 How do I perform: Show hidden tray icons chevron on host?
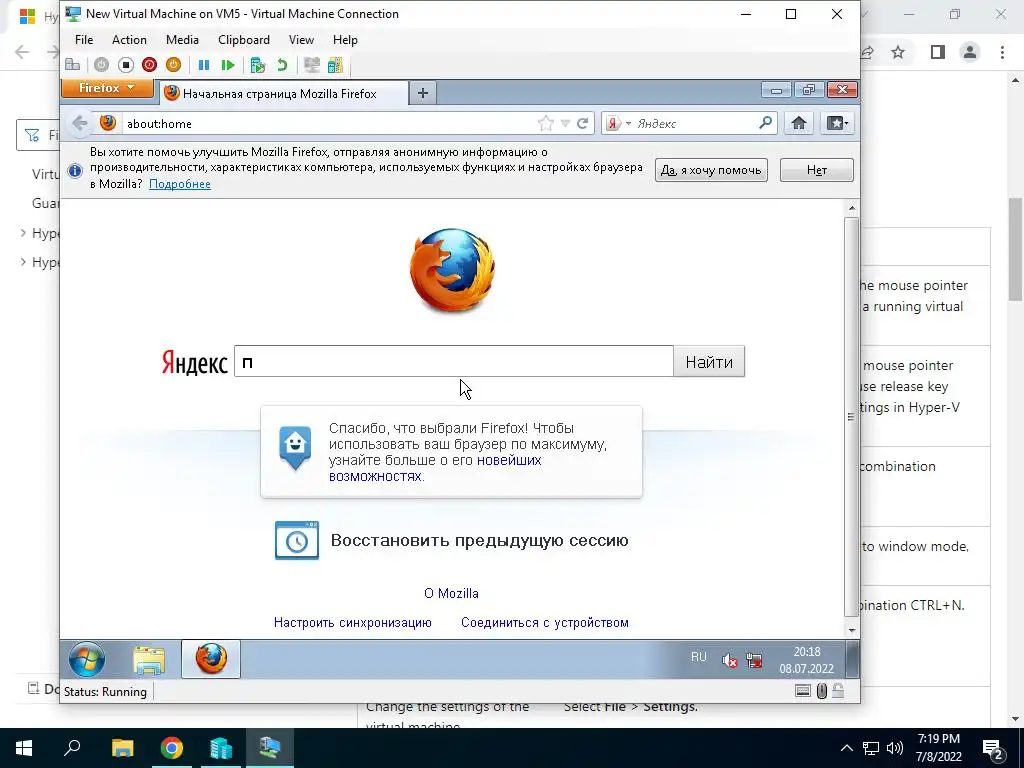tap(846, 748)
